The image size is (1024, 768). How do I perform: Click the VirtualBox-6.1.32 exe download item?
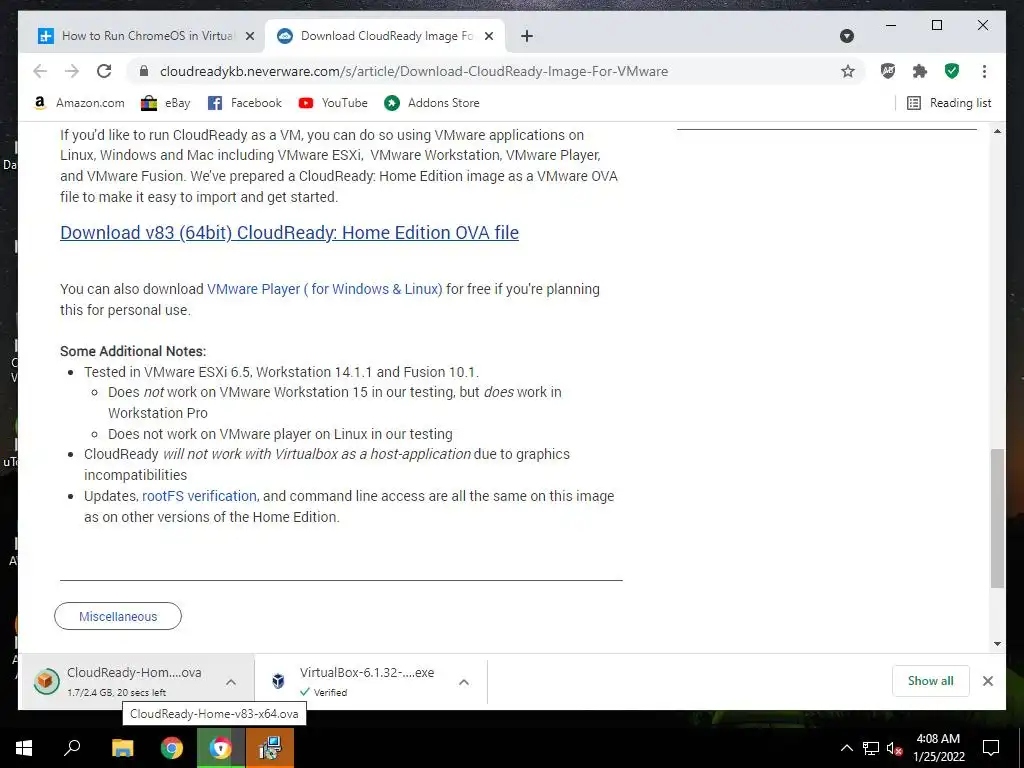(372, 681)
